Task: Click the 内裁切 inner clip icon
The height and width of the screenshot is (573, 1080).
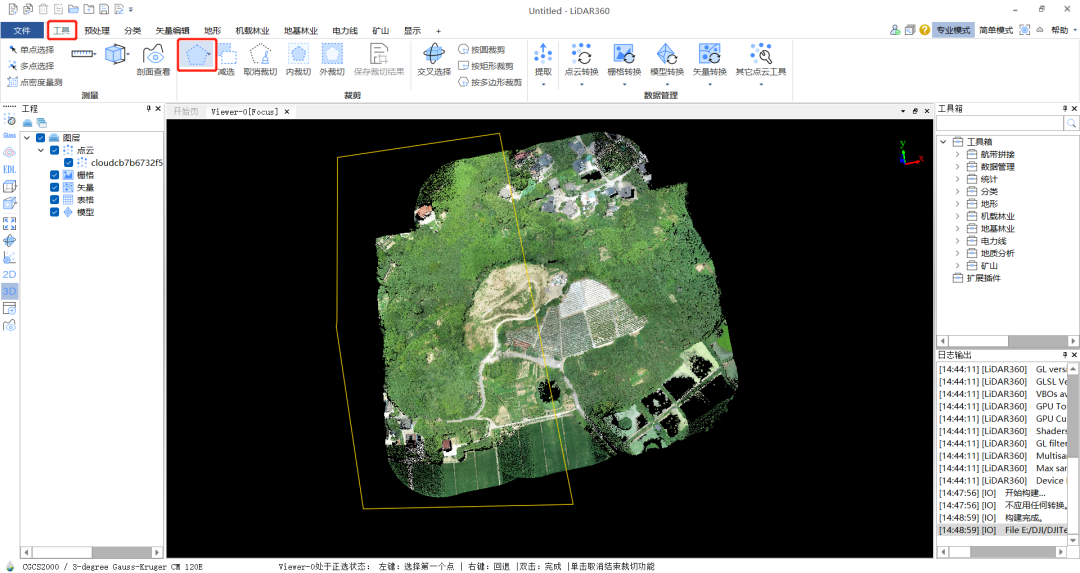Action: tap(298, 60)
